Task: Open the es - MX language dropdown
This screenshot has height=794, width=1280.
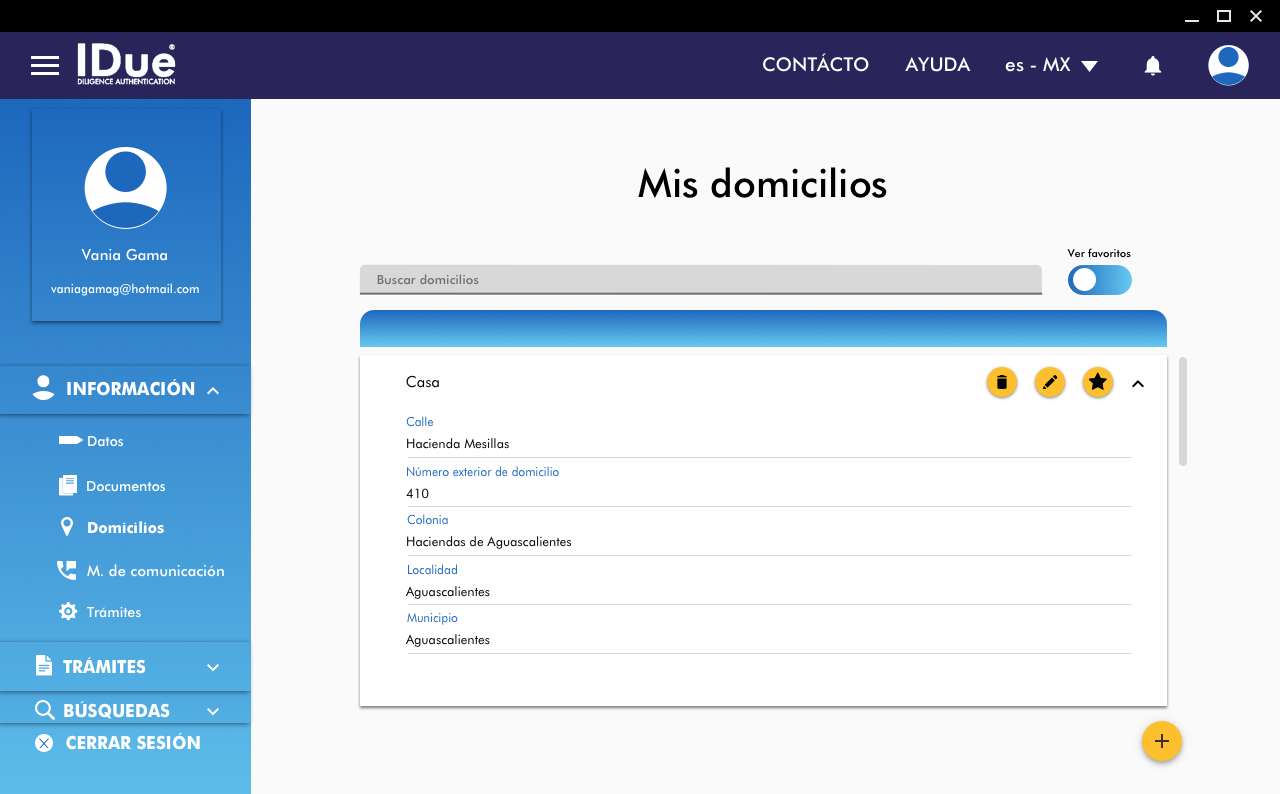Action: pos(1051,65)
